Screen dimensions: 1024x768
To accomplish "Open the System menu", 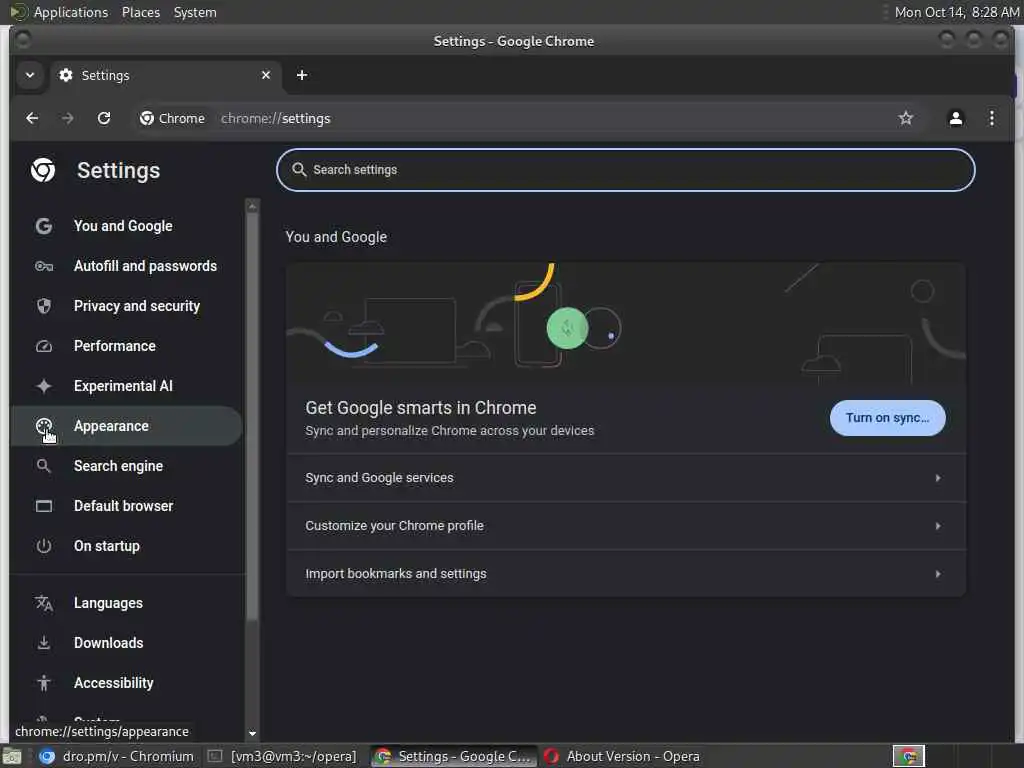I will tap(195, 12).
